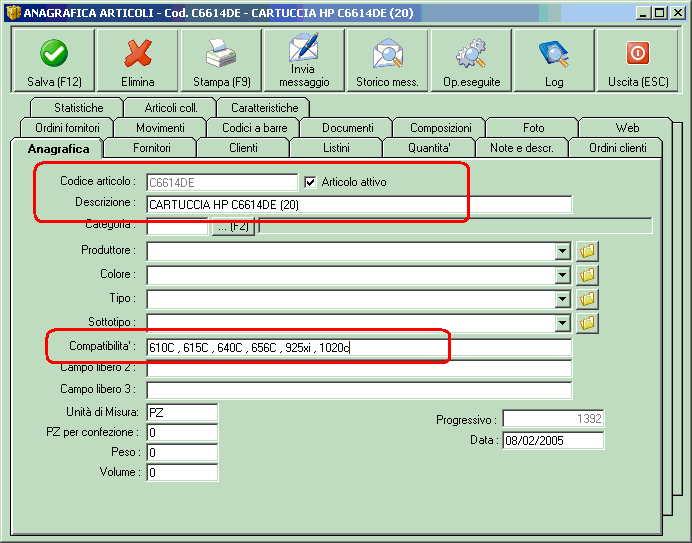692x543 pixels.
Task: Select the Clienti tab
Action: coord(243,148)
